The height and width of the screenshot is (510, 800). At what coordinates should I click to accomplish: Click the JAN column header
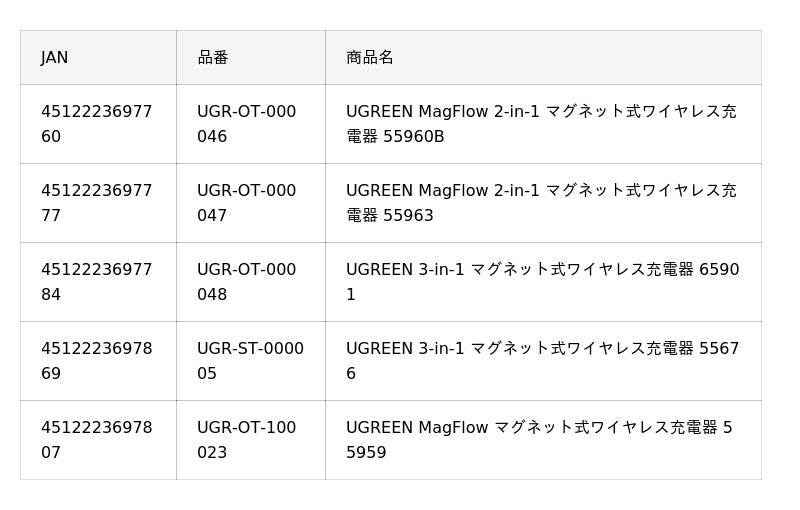[55, 58]
